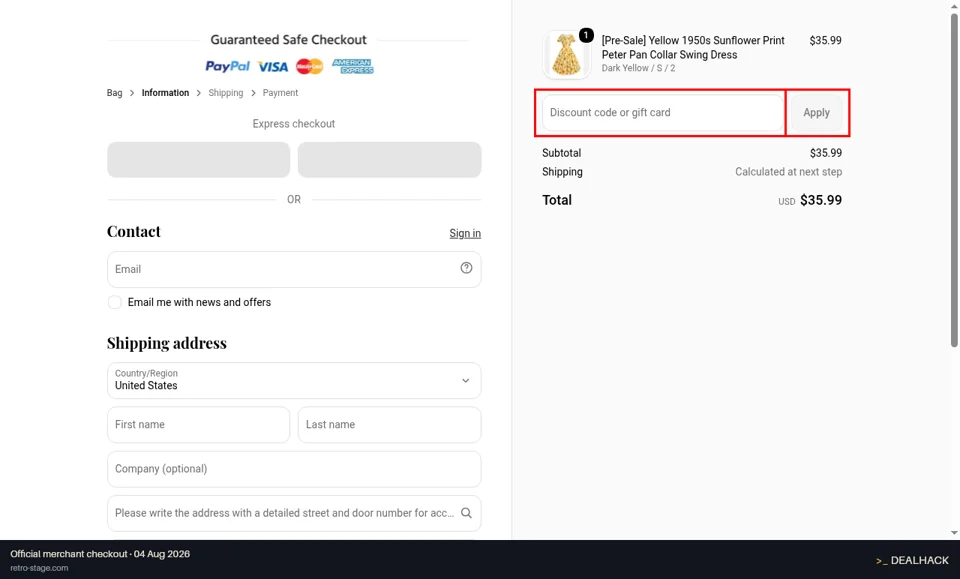This screenshot has height=579, width=960.
Task: Click the item quantity badge on dress
Action: coord(586,35)
